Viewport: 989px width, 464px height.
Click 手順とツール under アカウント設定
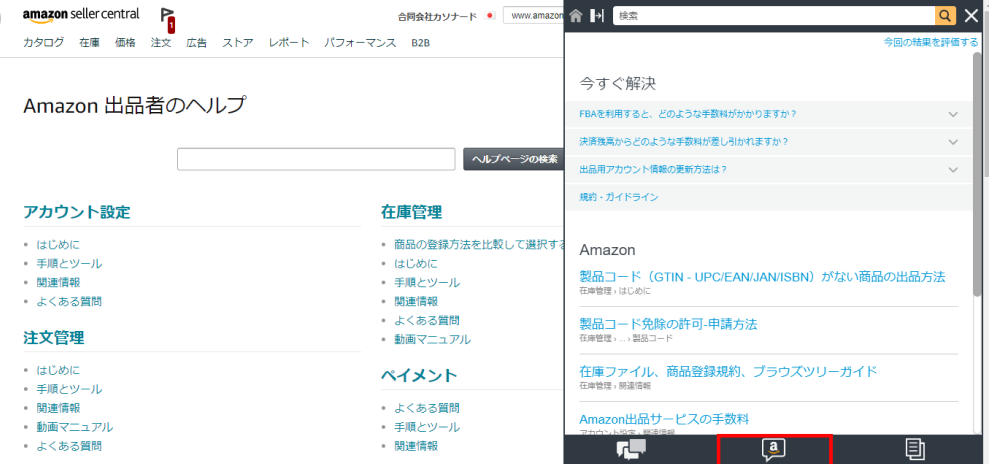69,264
